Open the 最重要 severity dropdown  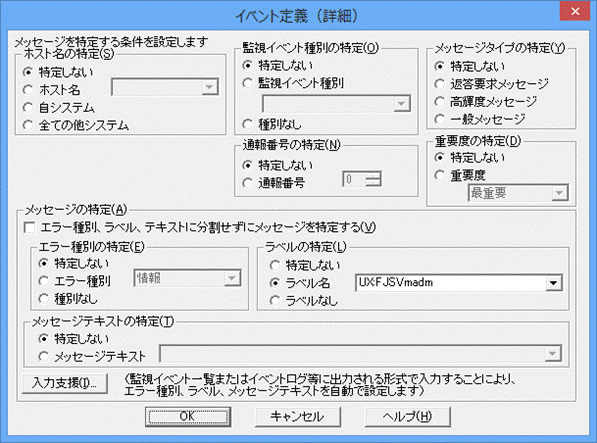pyautogui.click(x=518, y=193)
